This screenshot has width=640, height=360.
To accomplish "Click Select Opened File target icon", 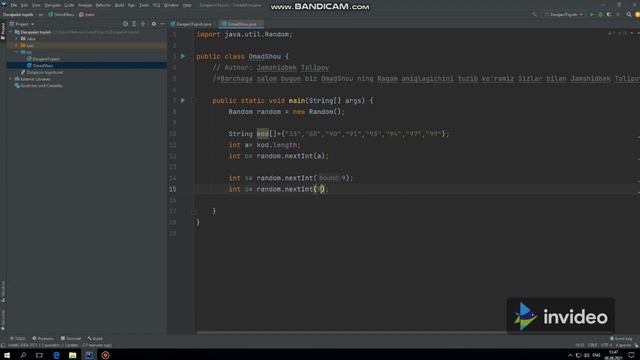I will coord(125,24).
